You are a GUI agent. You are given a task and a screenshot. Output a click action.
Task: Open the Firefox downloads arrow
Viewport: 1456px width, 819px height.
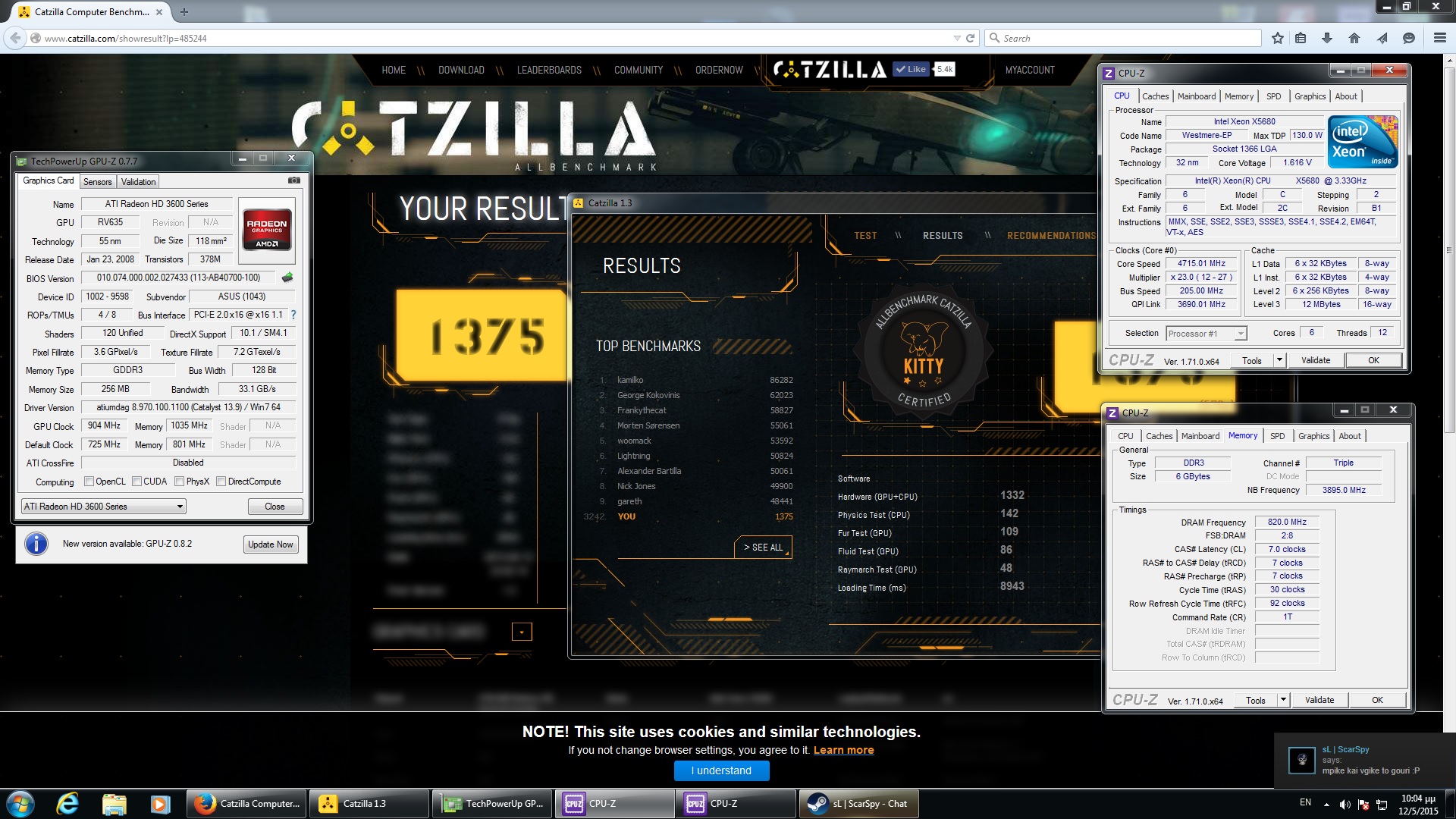point(1327,38)
